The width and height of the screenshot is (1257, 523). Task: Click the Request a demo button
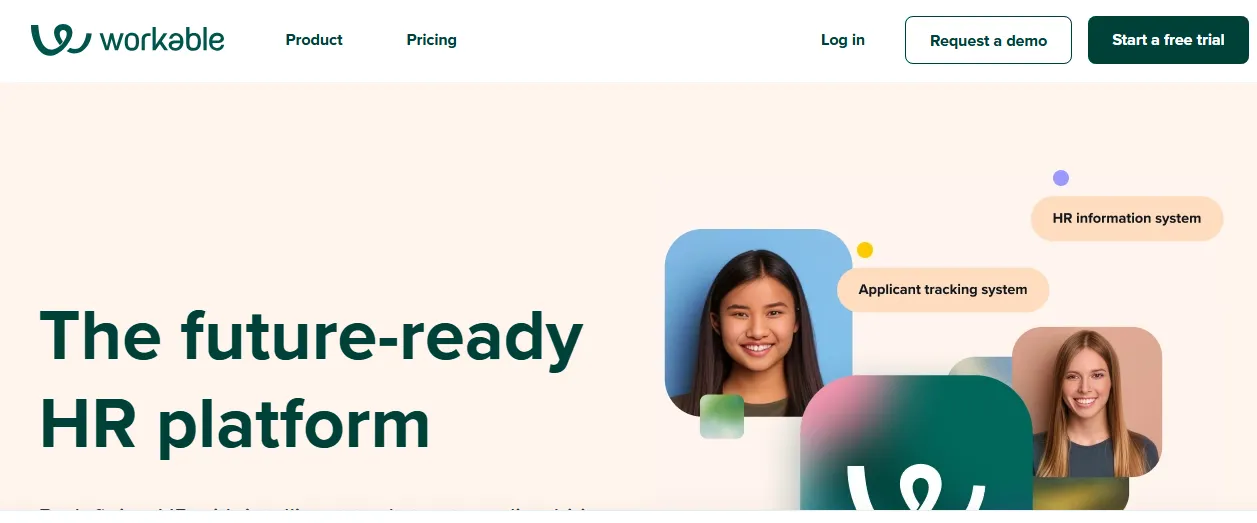(988, 40)
